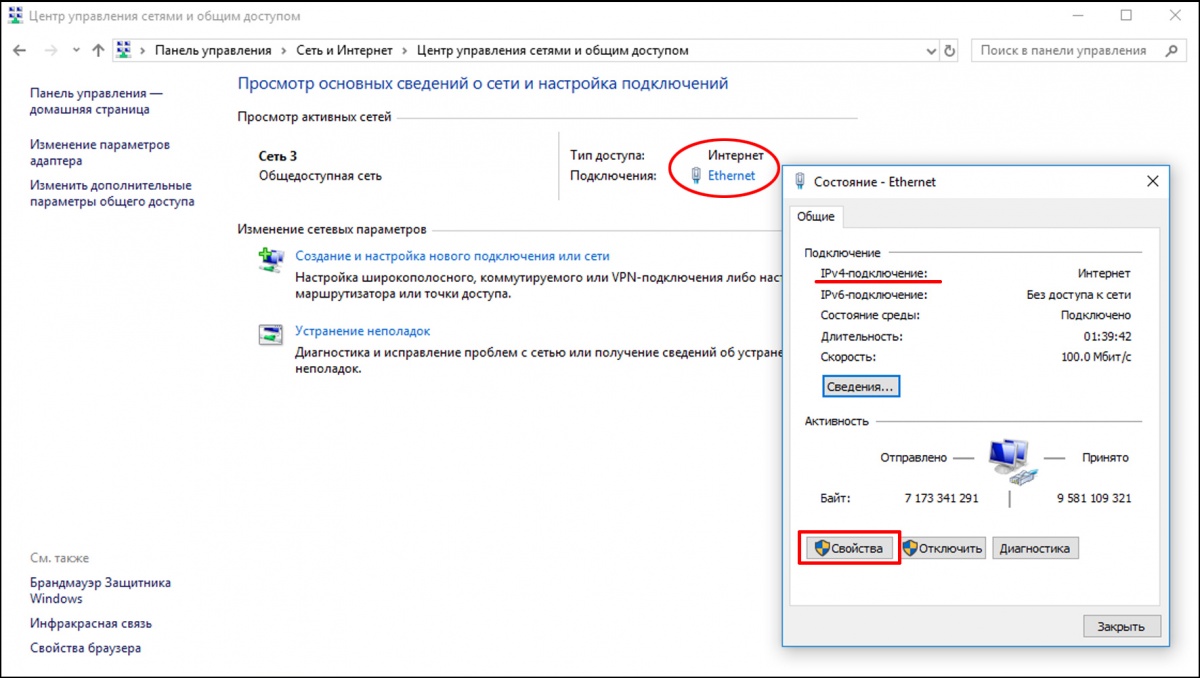Click the new connection setup icon

pos(270,260)
